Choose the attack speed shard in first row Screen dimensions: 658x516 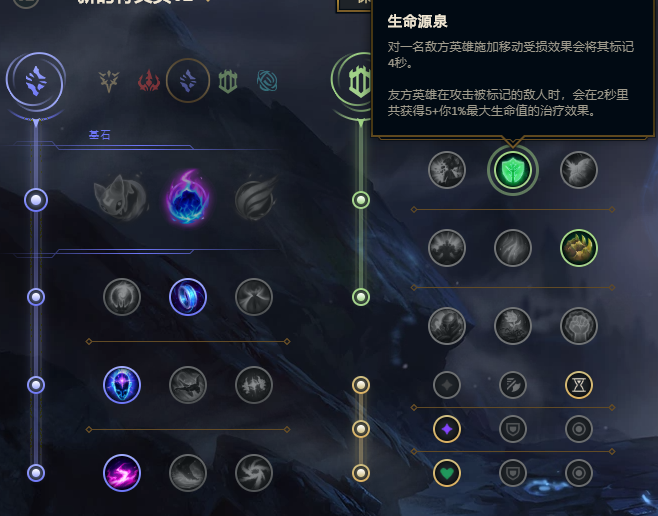coord(513,385)
